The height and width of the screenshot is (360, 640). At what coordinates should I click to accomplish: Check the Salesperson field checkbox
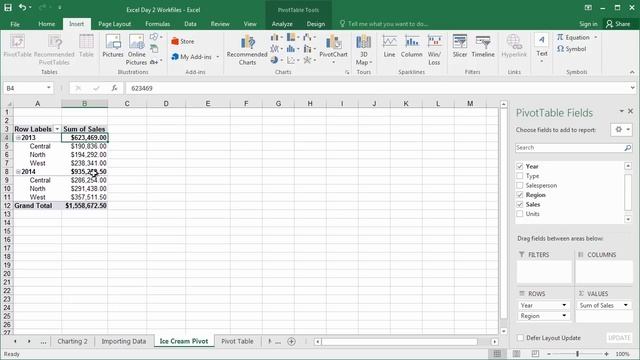point(520,185)
